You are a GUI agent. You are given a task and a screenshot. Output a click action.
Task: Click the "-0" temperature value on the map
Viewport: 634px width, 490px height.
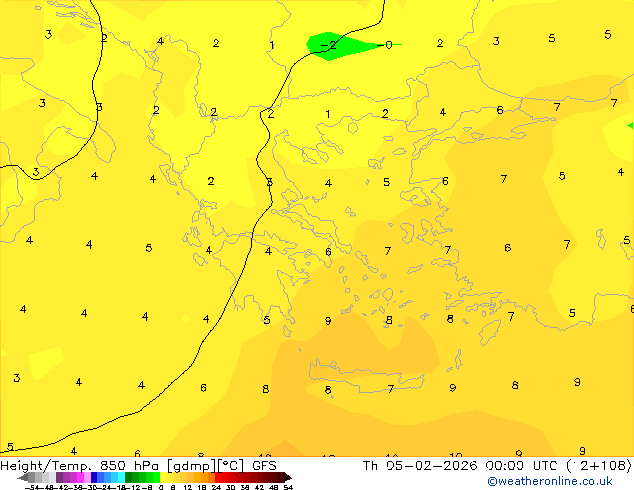tap(385, 44)
